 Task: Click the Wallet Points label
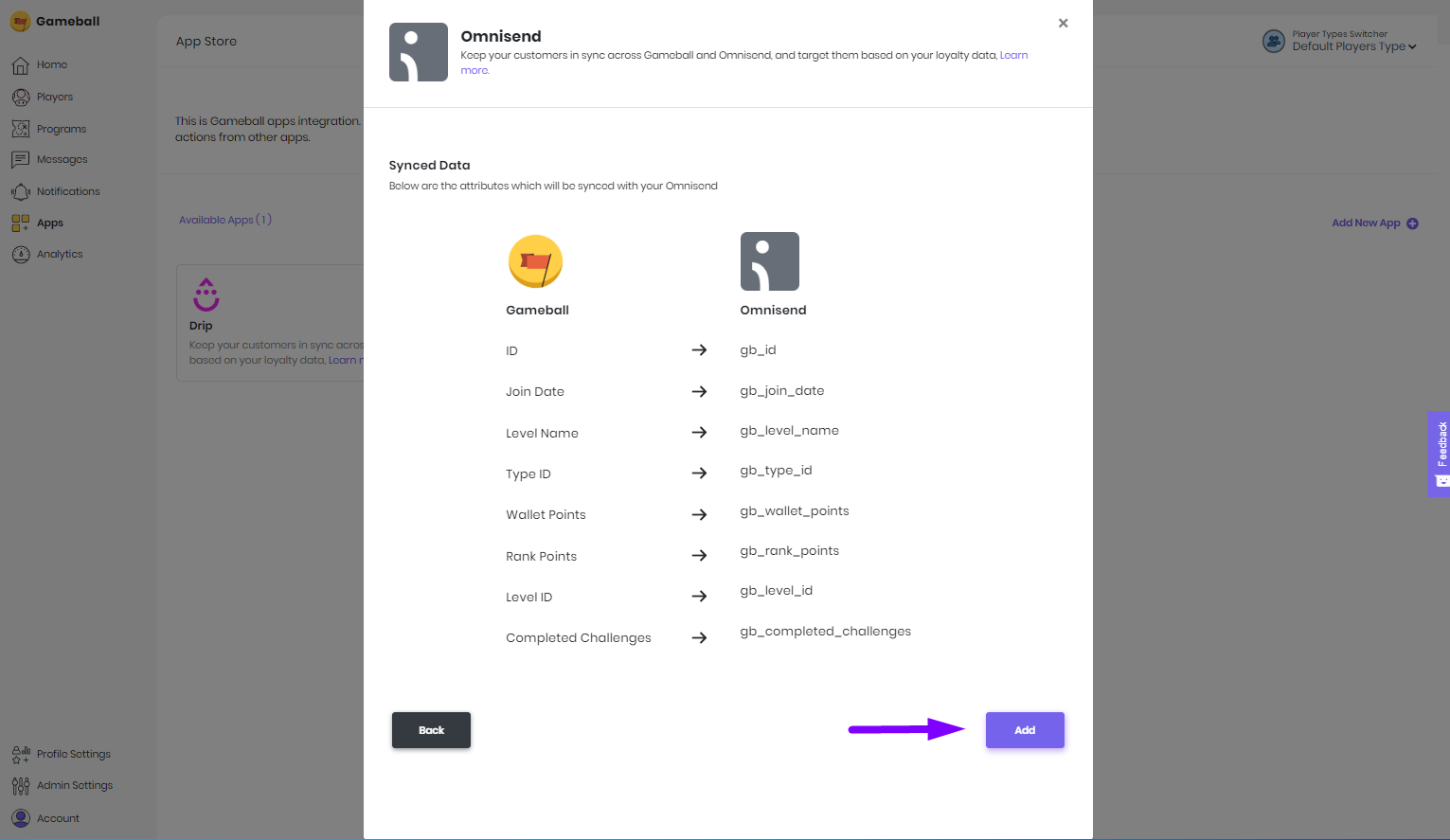click(x=546, y=515)
